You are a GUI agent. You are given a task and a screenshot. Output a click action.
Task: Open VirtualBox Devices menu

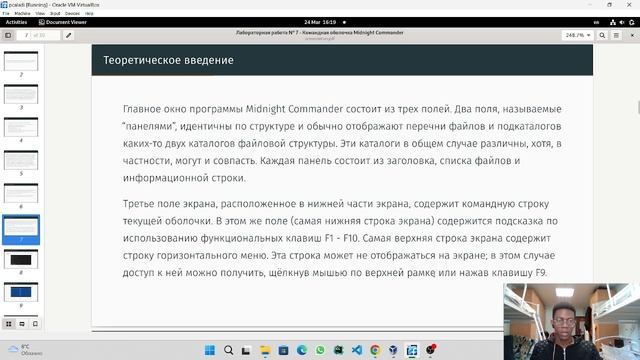pos(72,13)
